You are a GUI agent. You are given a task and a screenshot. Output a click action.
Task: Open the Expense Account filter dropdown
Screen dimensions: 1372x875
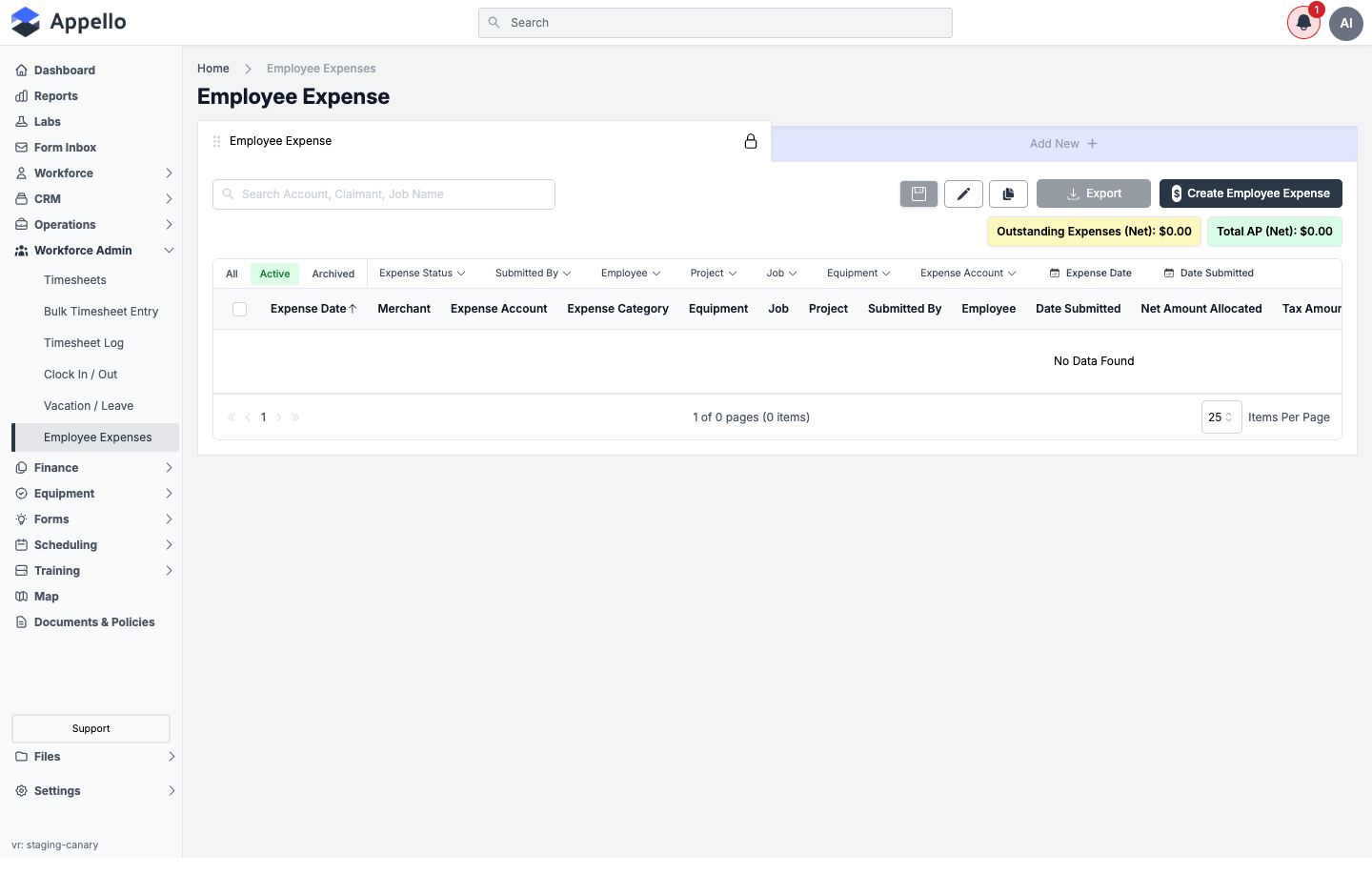click(968, 274)
